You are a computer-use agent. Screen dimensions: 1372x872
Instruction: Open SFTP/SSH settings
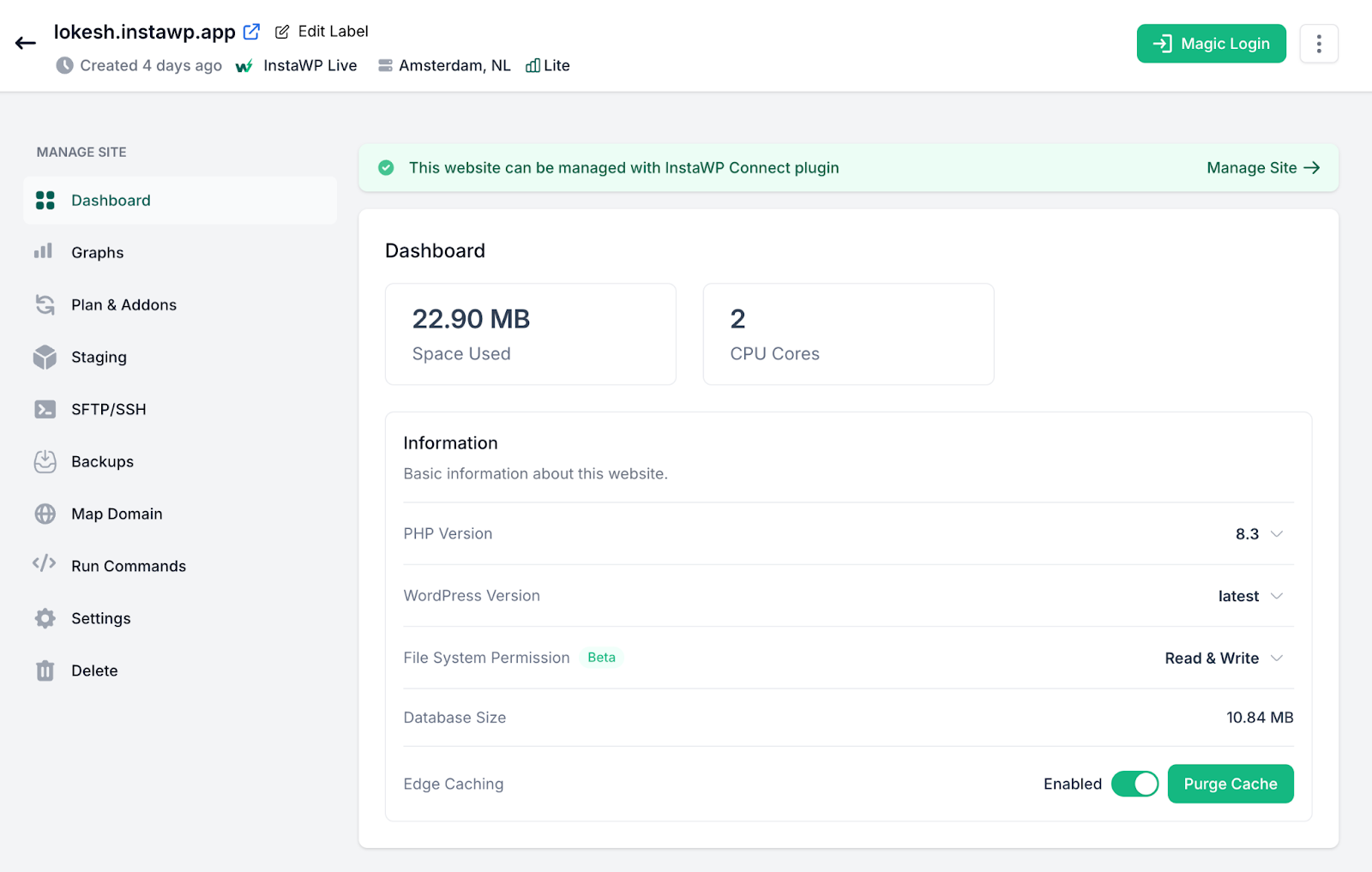coord(180,410)
